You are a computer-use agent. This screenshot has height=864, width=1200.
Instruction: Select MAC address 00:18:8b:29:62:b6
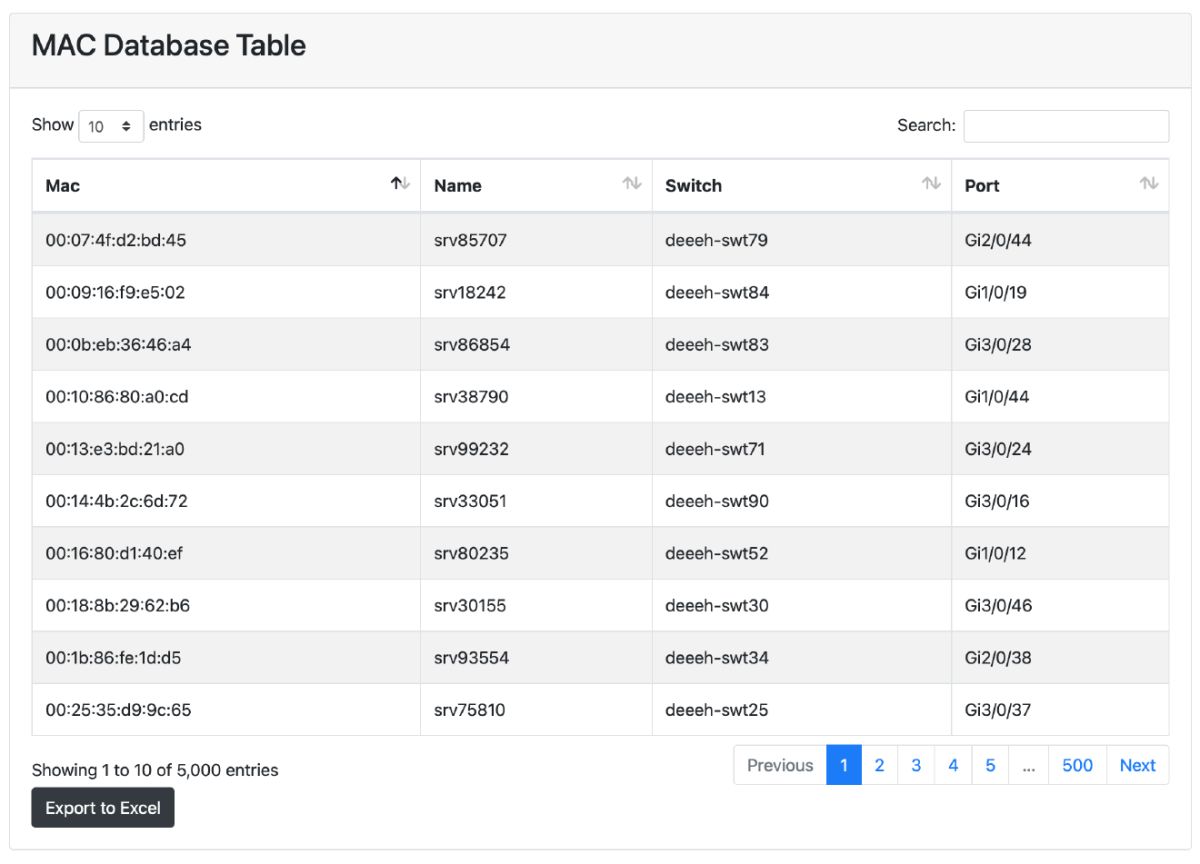tap(118, 605)
